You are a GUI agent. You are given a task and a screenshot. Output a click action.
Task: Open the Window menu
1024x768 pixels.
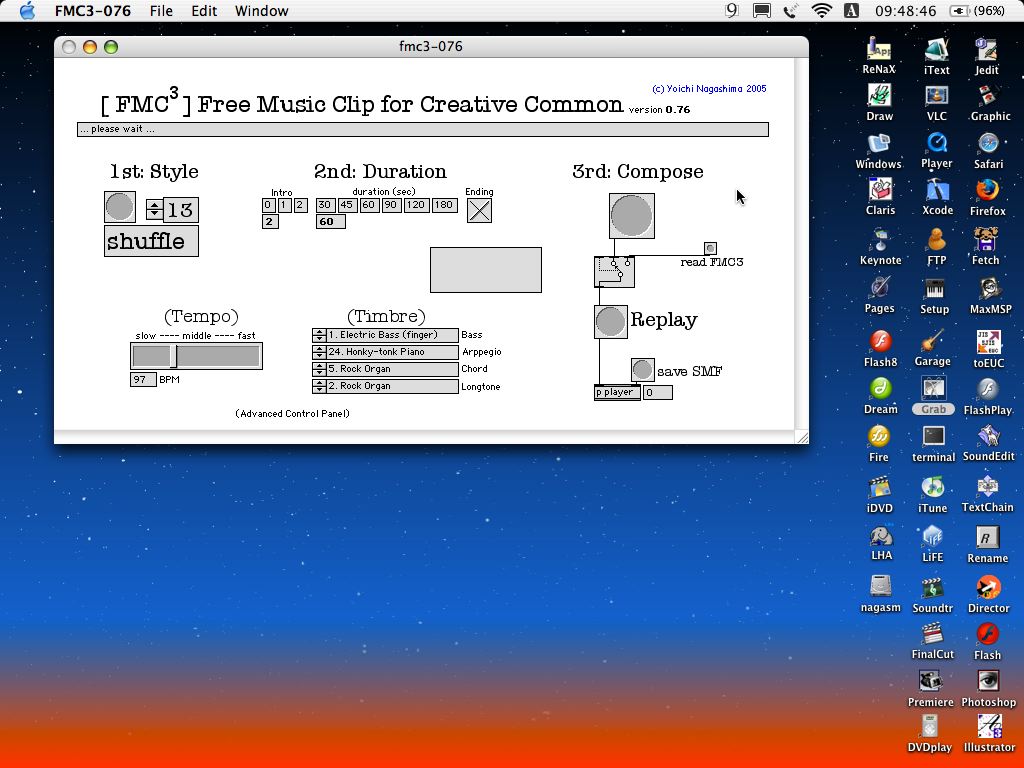click(x=261, y=11)
